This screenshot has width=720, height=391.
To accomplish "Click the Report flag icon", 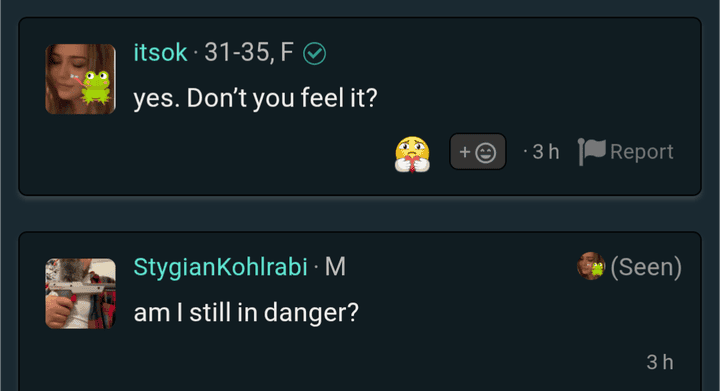I will point(592,151).
